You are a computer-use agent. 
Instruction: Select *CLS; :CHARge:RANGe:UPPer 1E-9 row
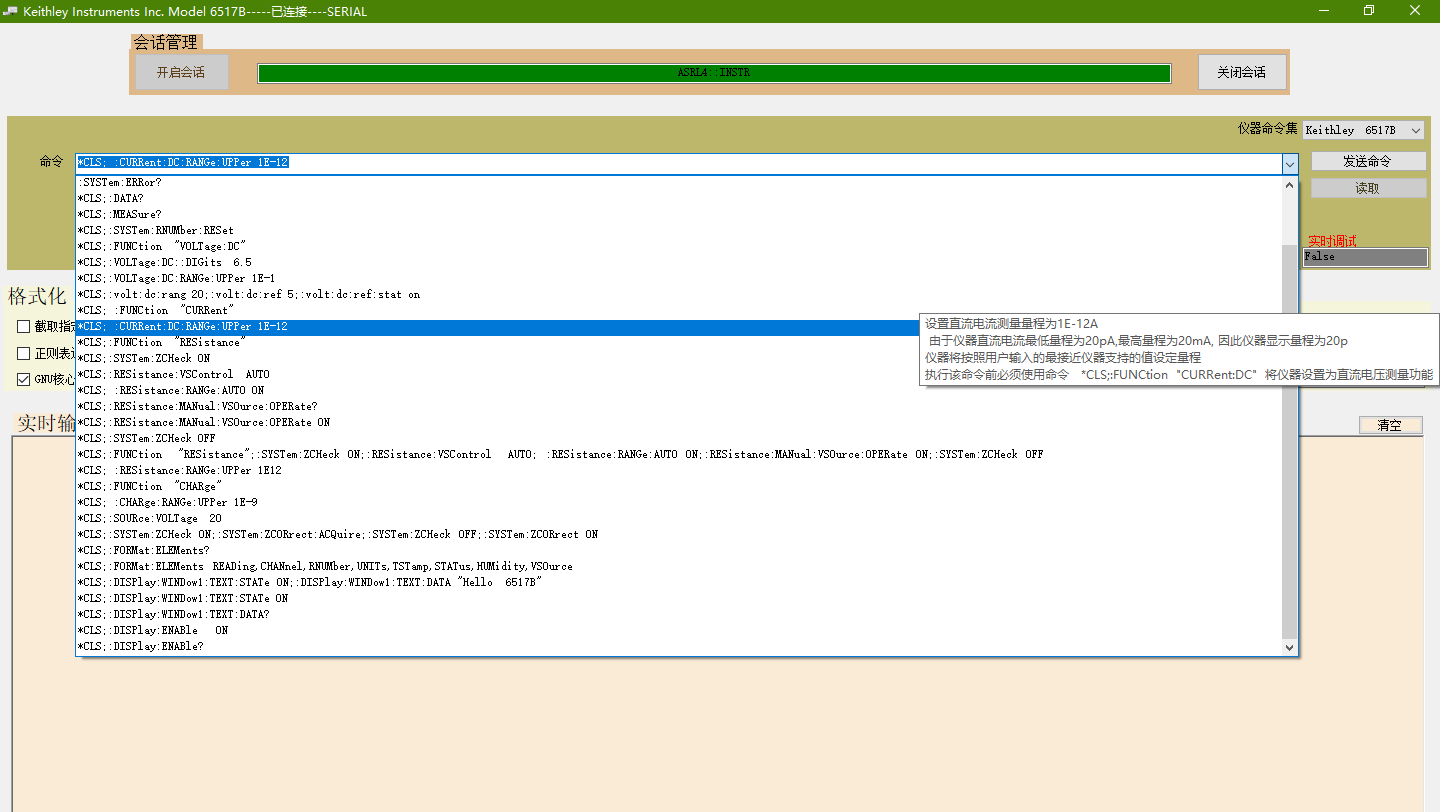coord(679,502)
